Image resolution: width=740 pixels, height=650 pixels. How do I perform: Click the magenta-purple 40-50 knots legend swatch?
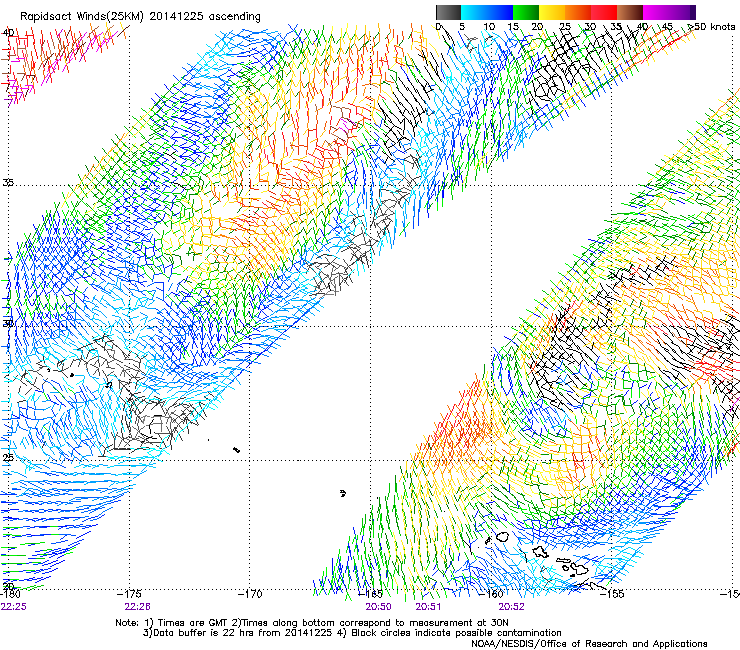669,12
